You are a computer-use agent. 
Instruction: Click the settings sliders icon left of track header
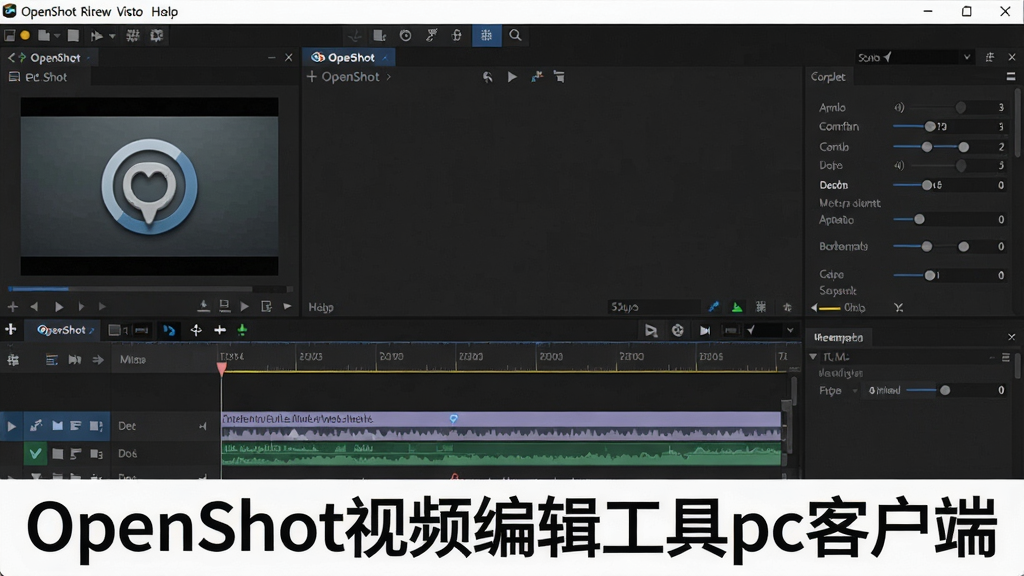coord(13,360)
